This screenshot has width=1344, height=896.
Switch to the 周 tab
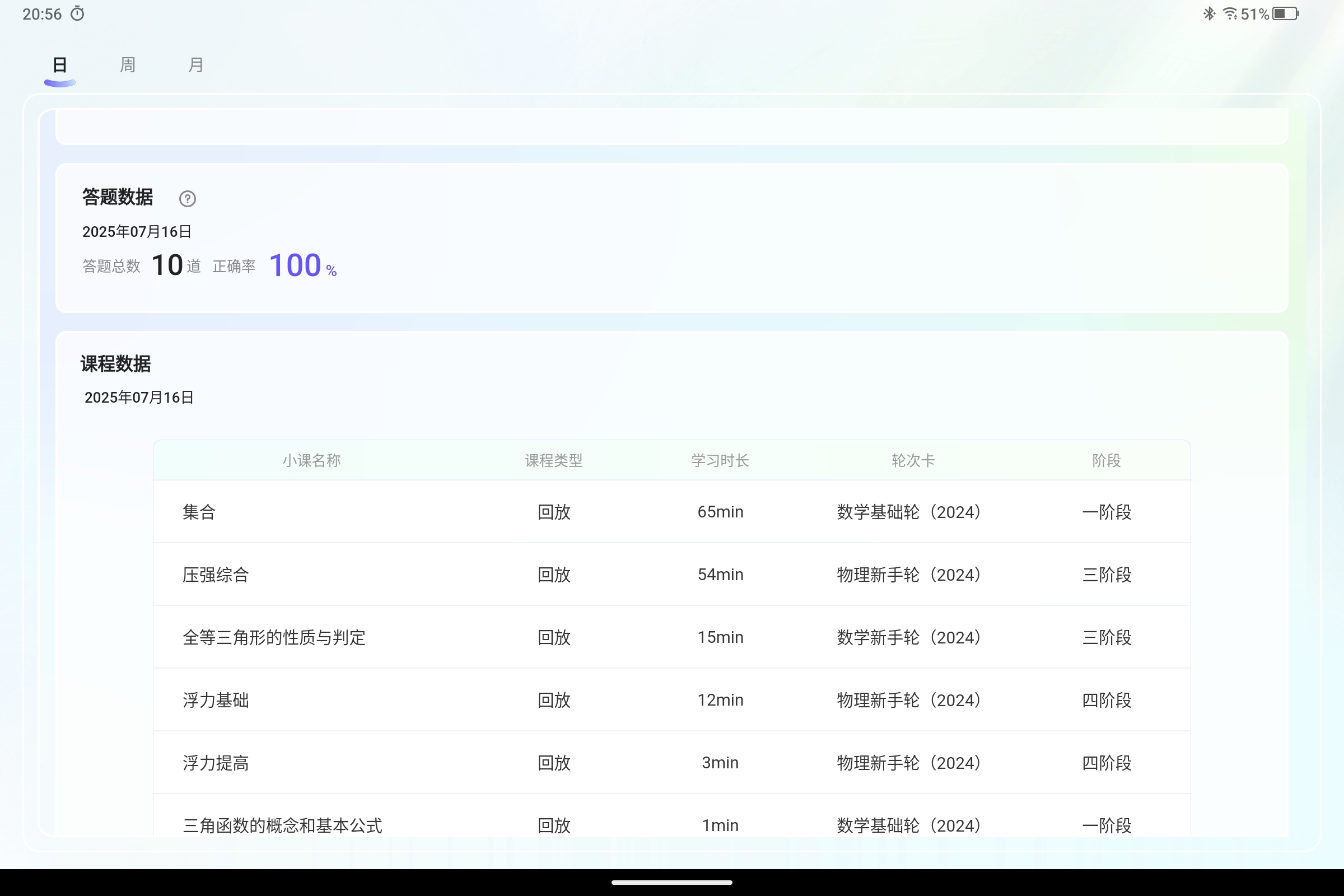[x=127, y=64]
